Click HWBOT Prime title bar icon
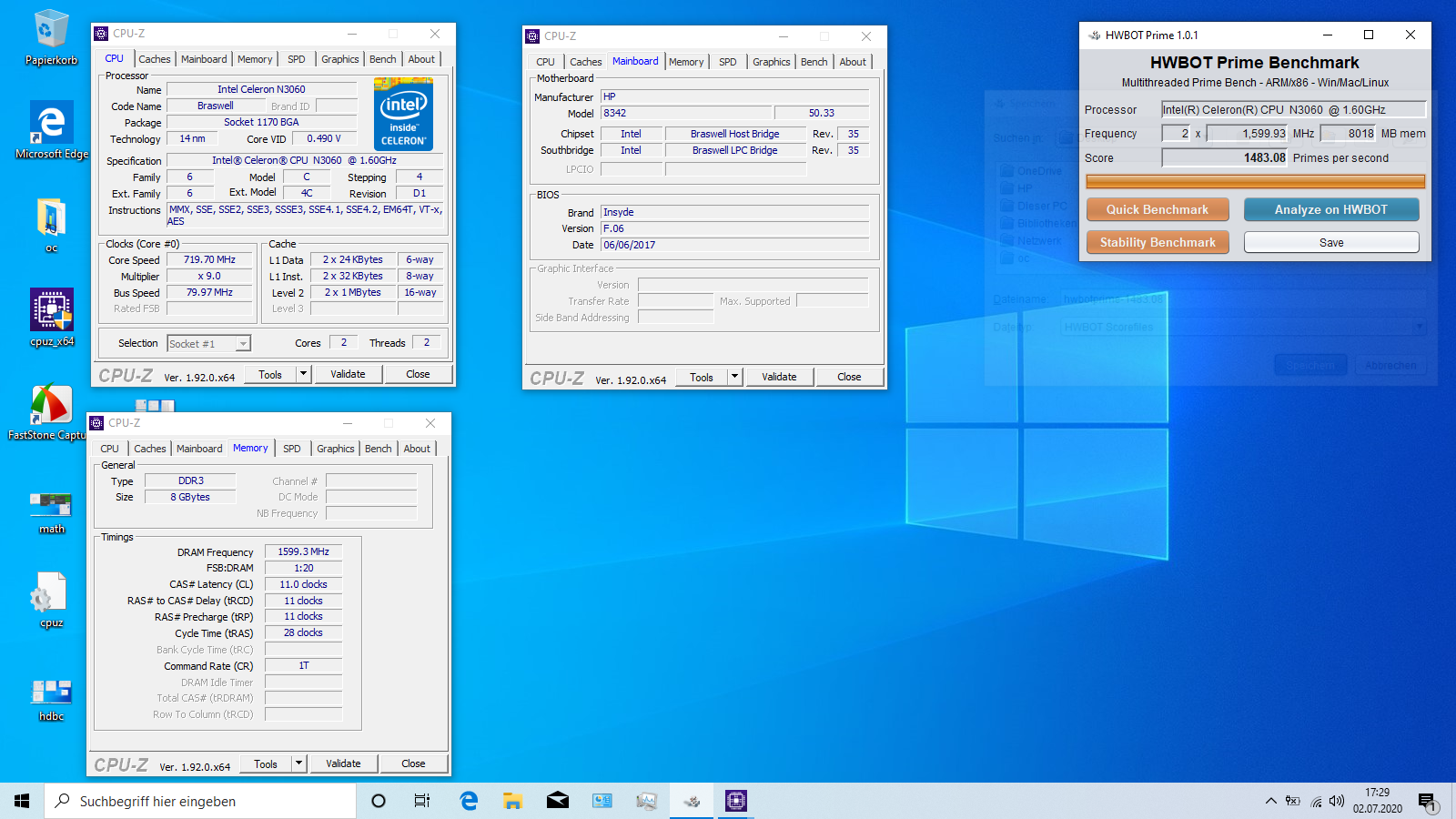 [x=1095, y=35]
